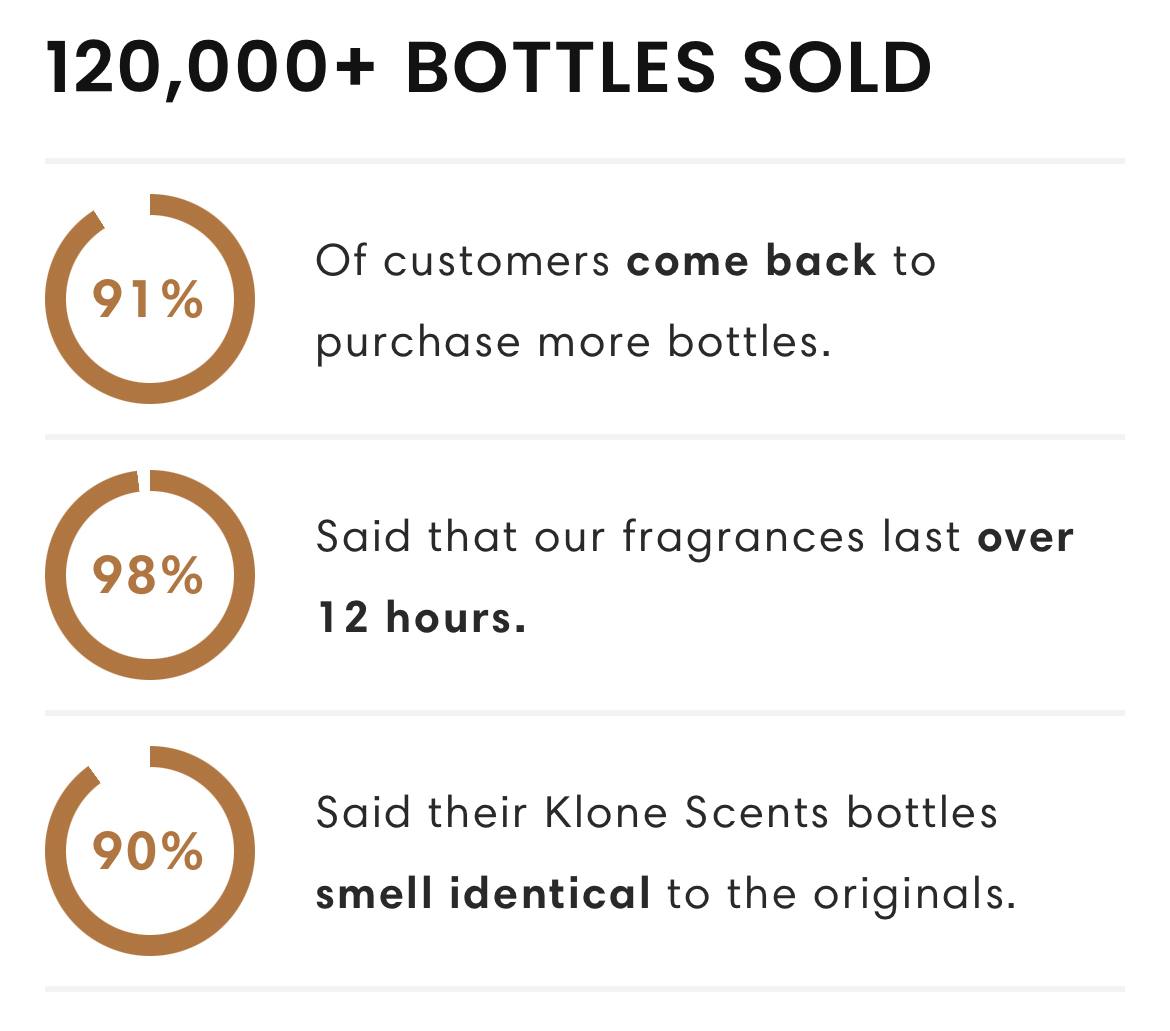This screenshot has height=1031, width=1170.
Task: Click the word 'BOTTLES' in heading
Action: [x=560, y=68]
